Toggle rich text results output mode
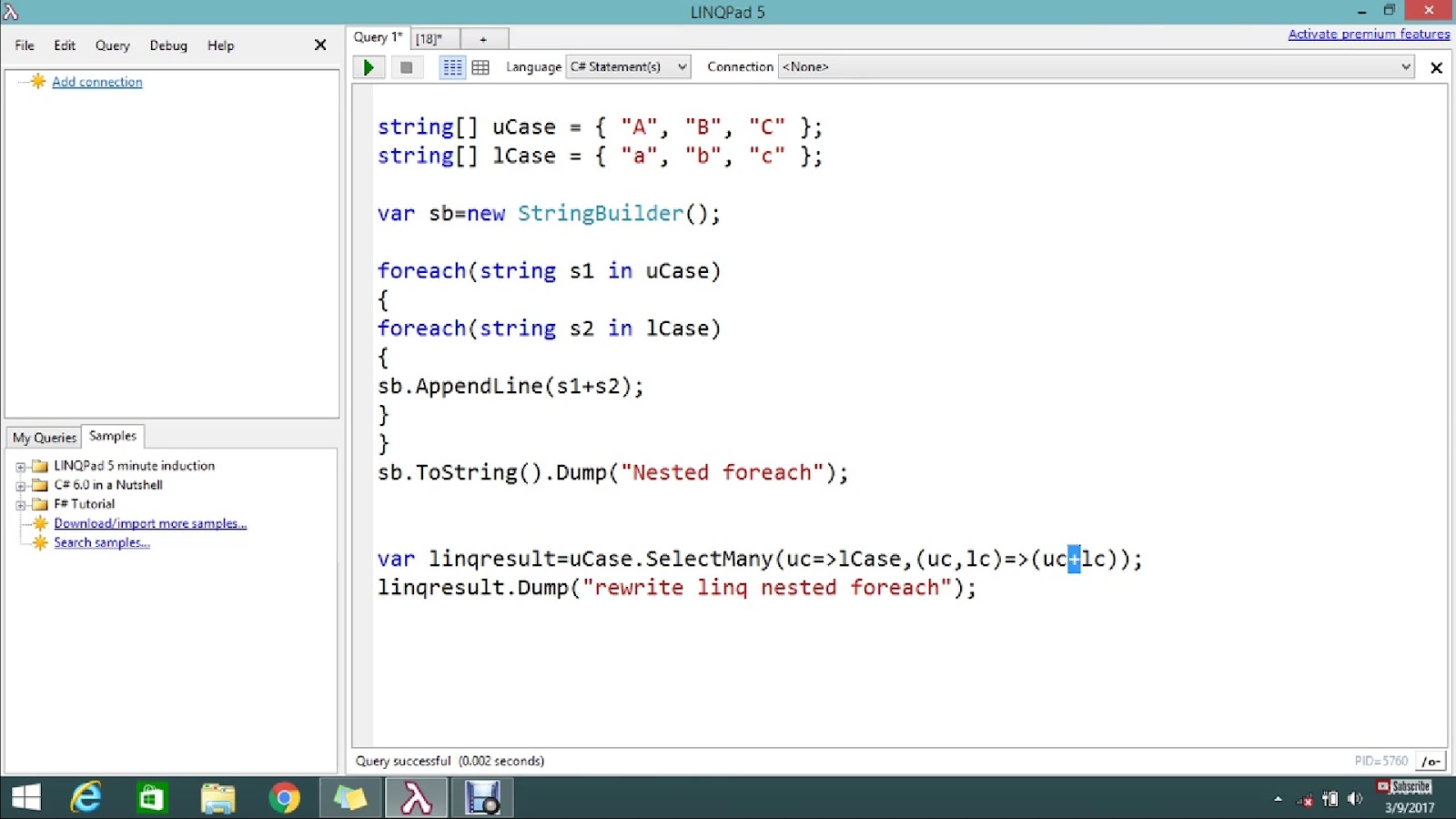 [452, 66]
